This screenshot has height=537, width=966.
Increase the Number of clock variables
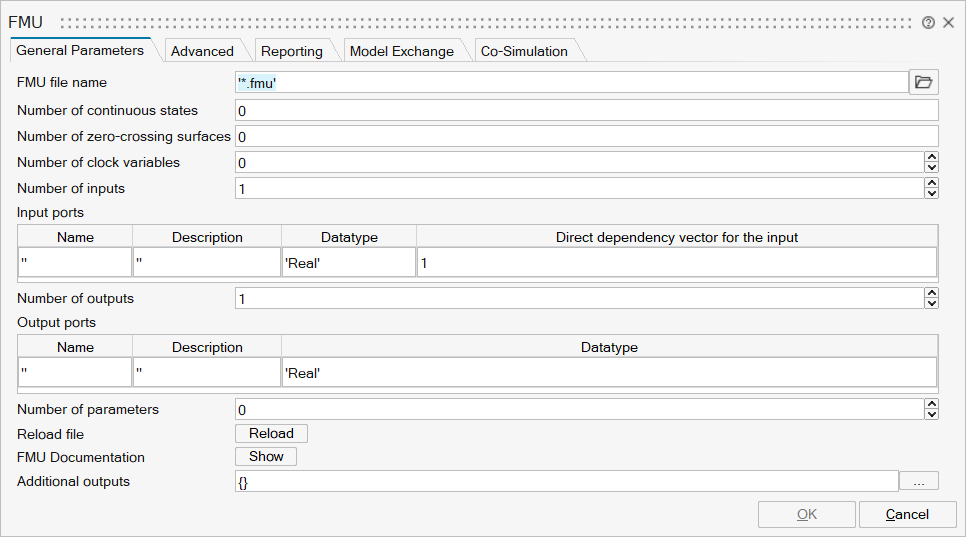931,157
